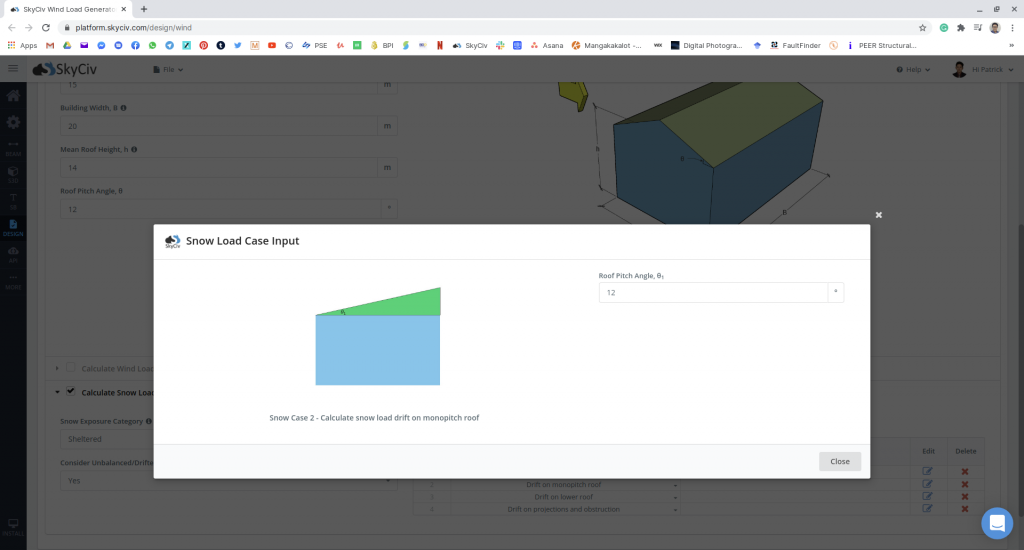
Task: Open Chrome extensions puzzle icon
Action: pyautogui.click(x=960, y=27)
